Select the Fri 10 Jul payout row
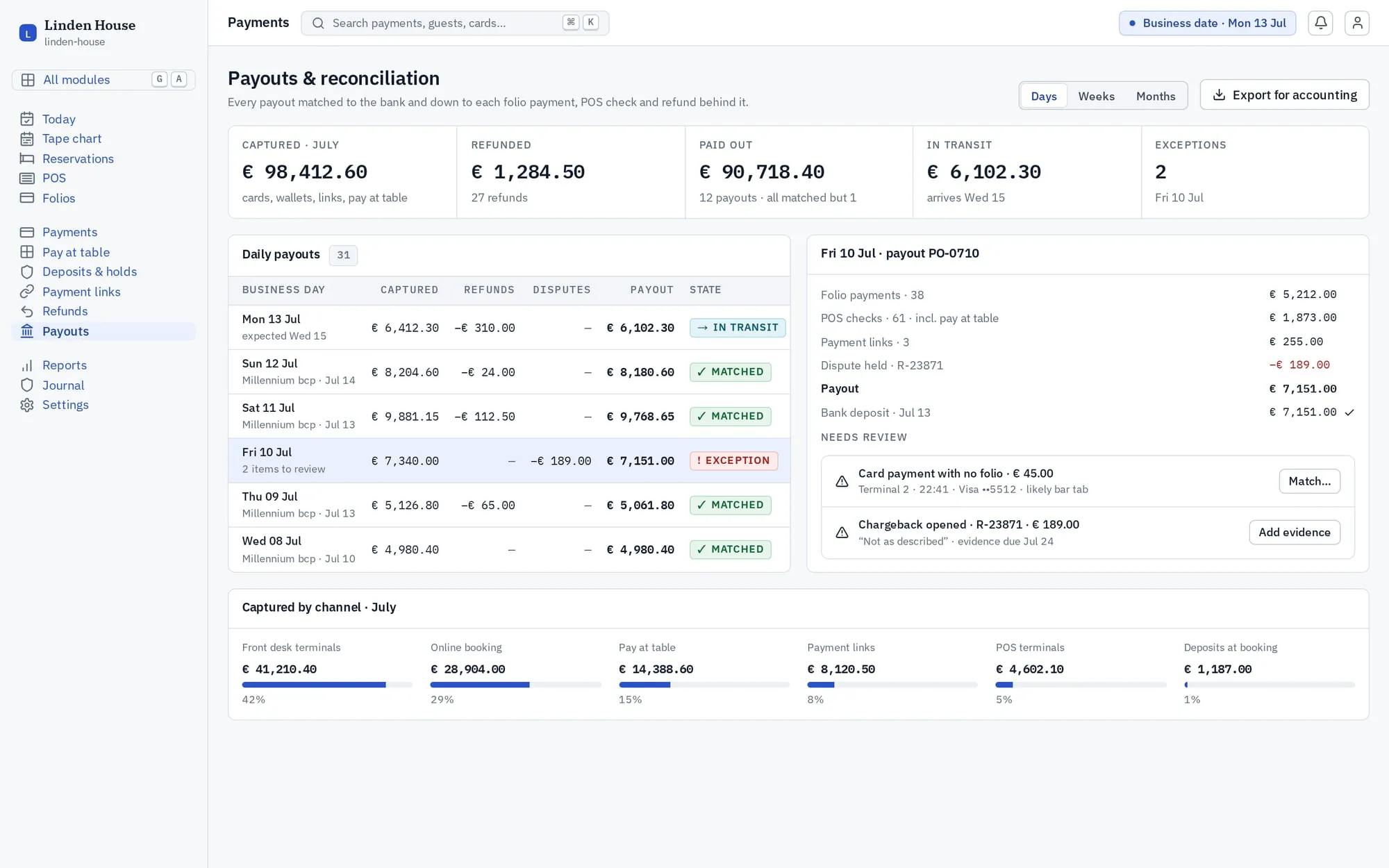The height and width of the screenshot is (868, 1389). [x=509, y=460]
